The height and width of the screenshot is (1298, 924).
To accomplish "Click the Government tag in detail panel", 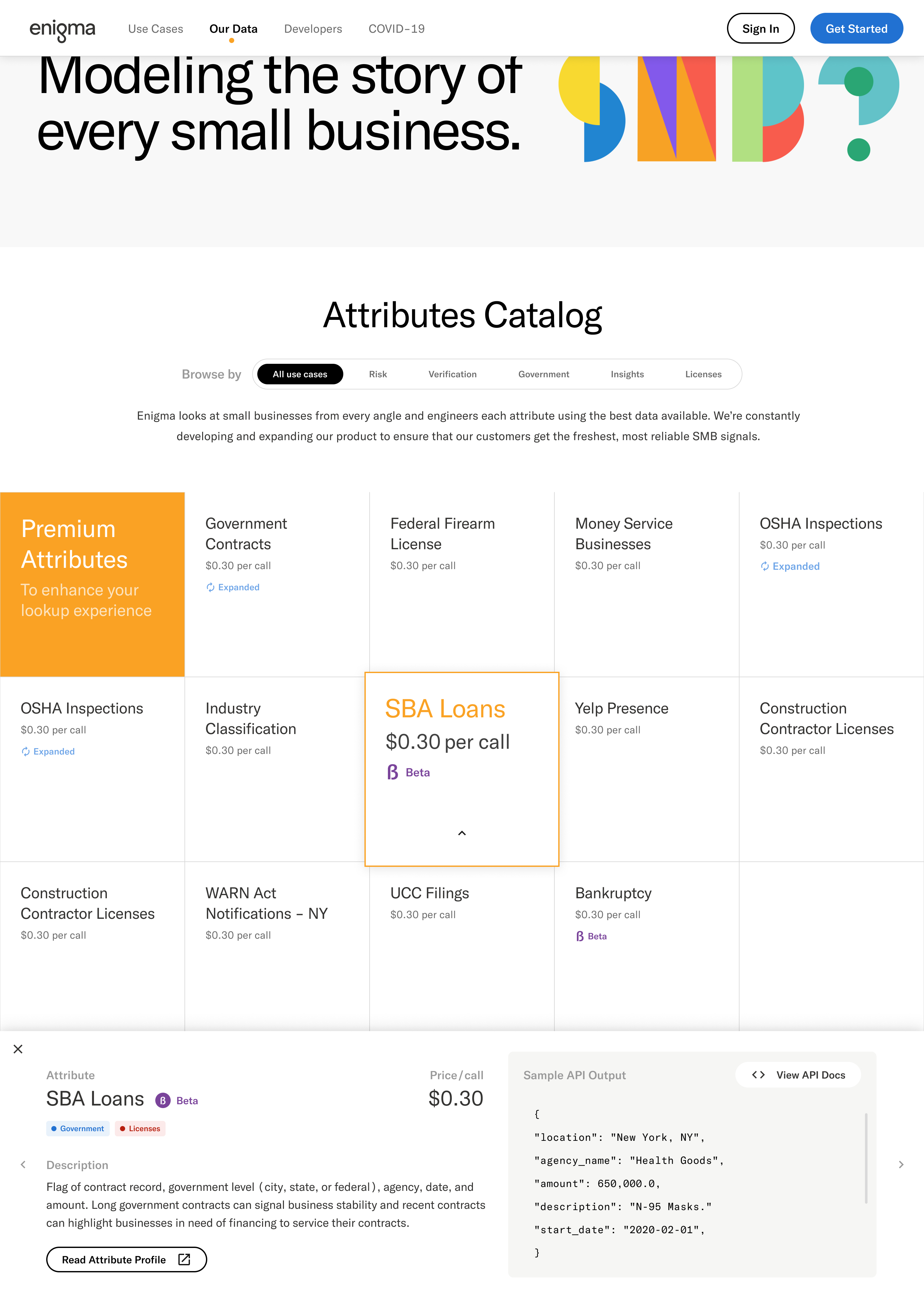I will tap(78, 1129).
